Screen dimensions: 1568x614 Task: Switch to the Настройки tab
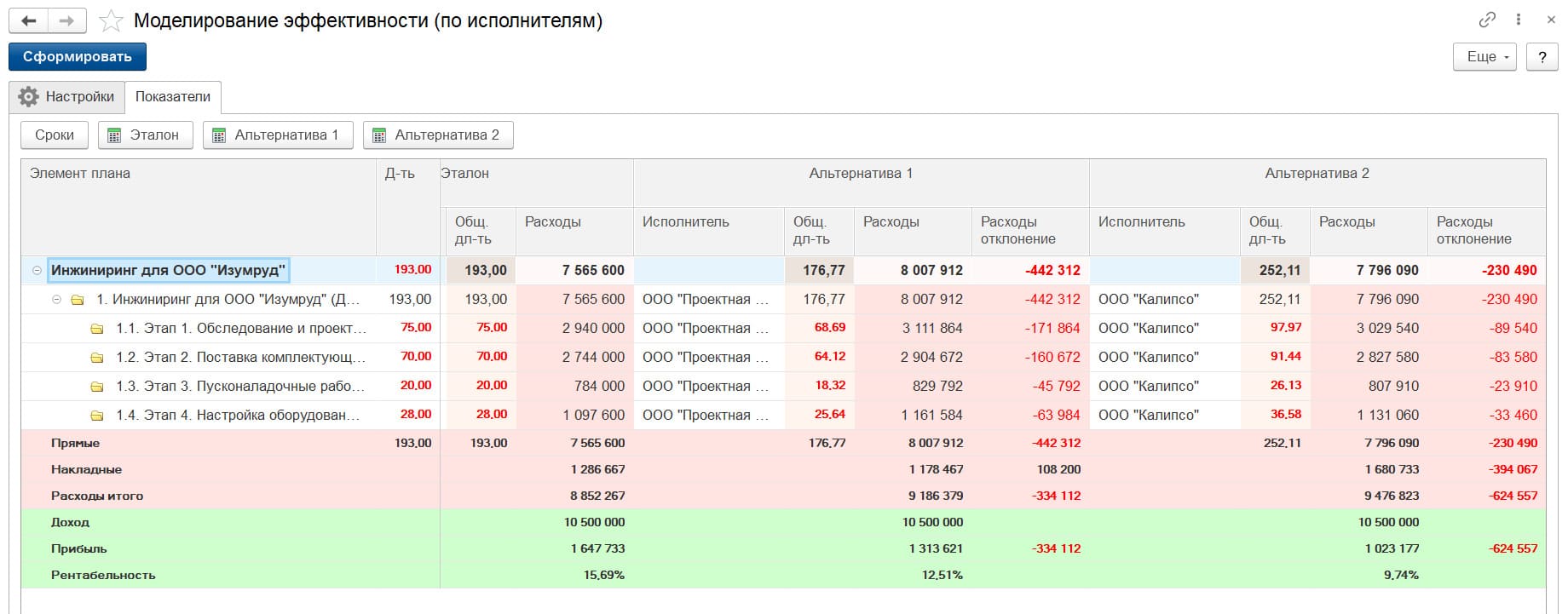(x=67, y=97)
